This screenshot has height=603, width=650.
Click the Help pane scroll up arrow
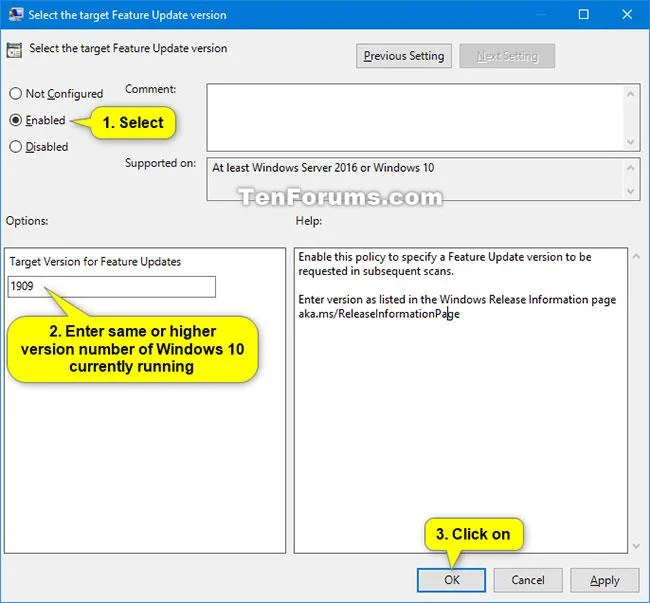[636, 257]
